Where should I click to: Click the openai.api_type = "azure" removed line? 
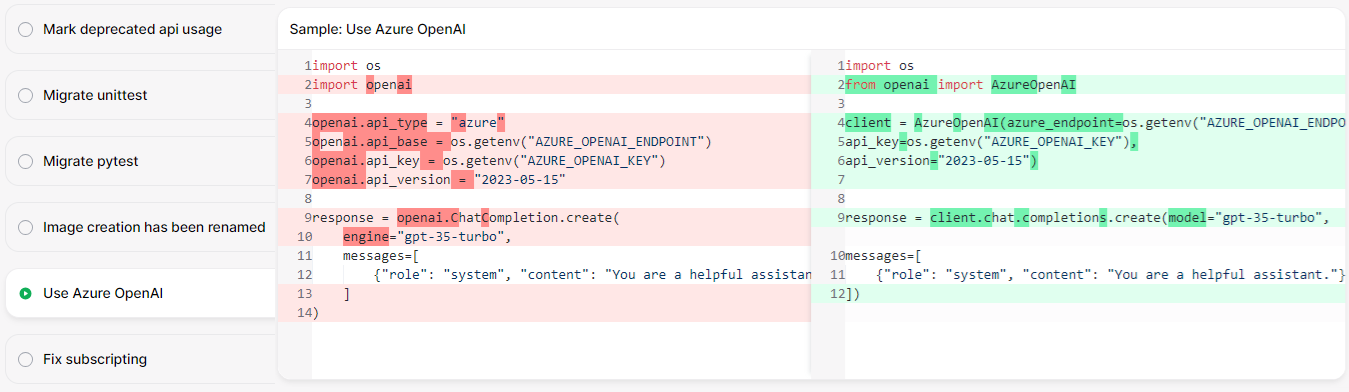544,123
